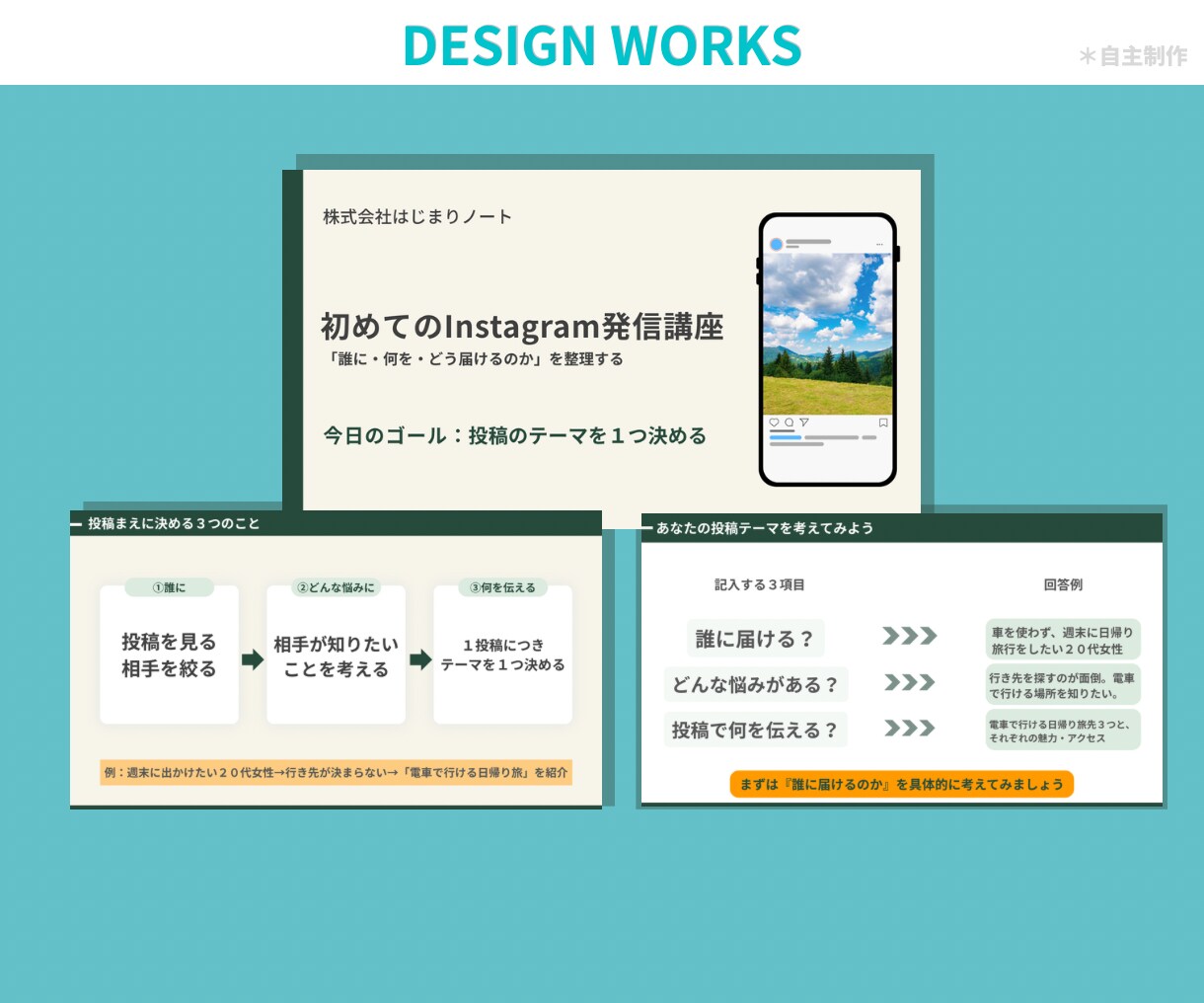Click the 電車で行ける日帰り旅先３つと answer box
This screenshot has height=1003, width=1204.
pyautogui.click(x=1063, y=731)
